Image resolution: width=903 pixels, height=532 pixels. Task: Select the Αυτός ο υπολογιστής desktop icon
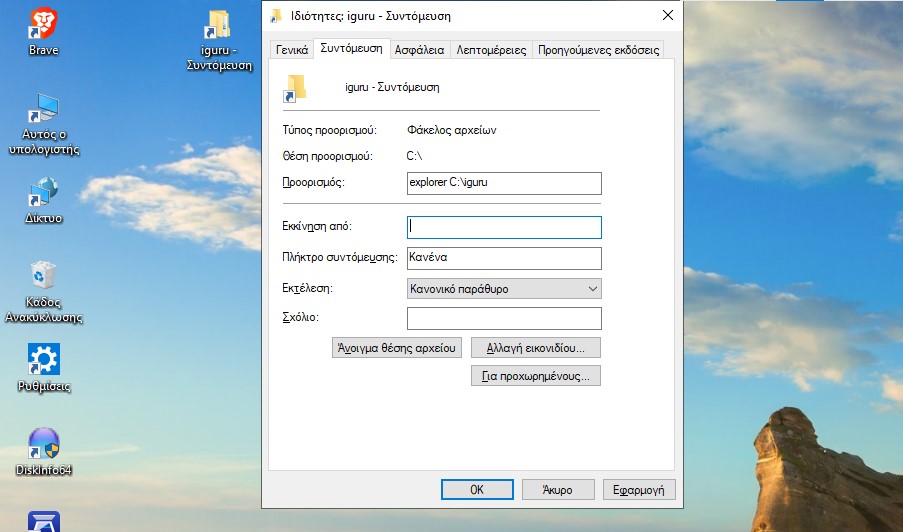(x=44, y=124)
